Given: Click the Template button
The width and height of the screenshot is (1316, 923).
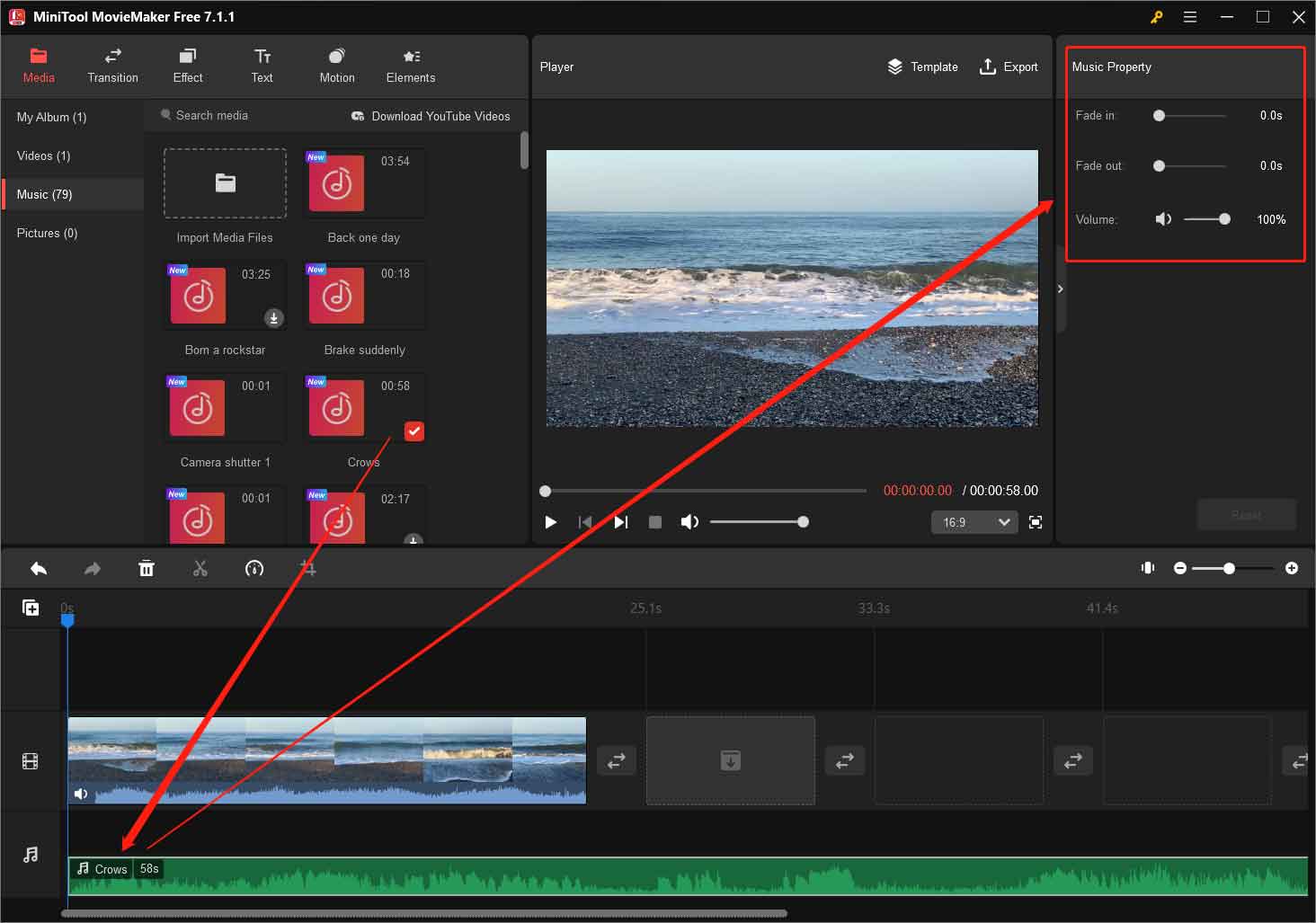Looking at the screenshot, I should tap(922, 67).
